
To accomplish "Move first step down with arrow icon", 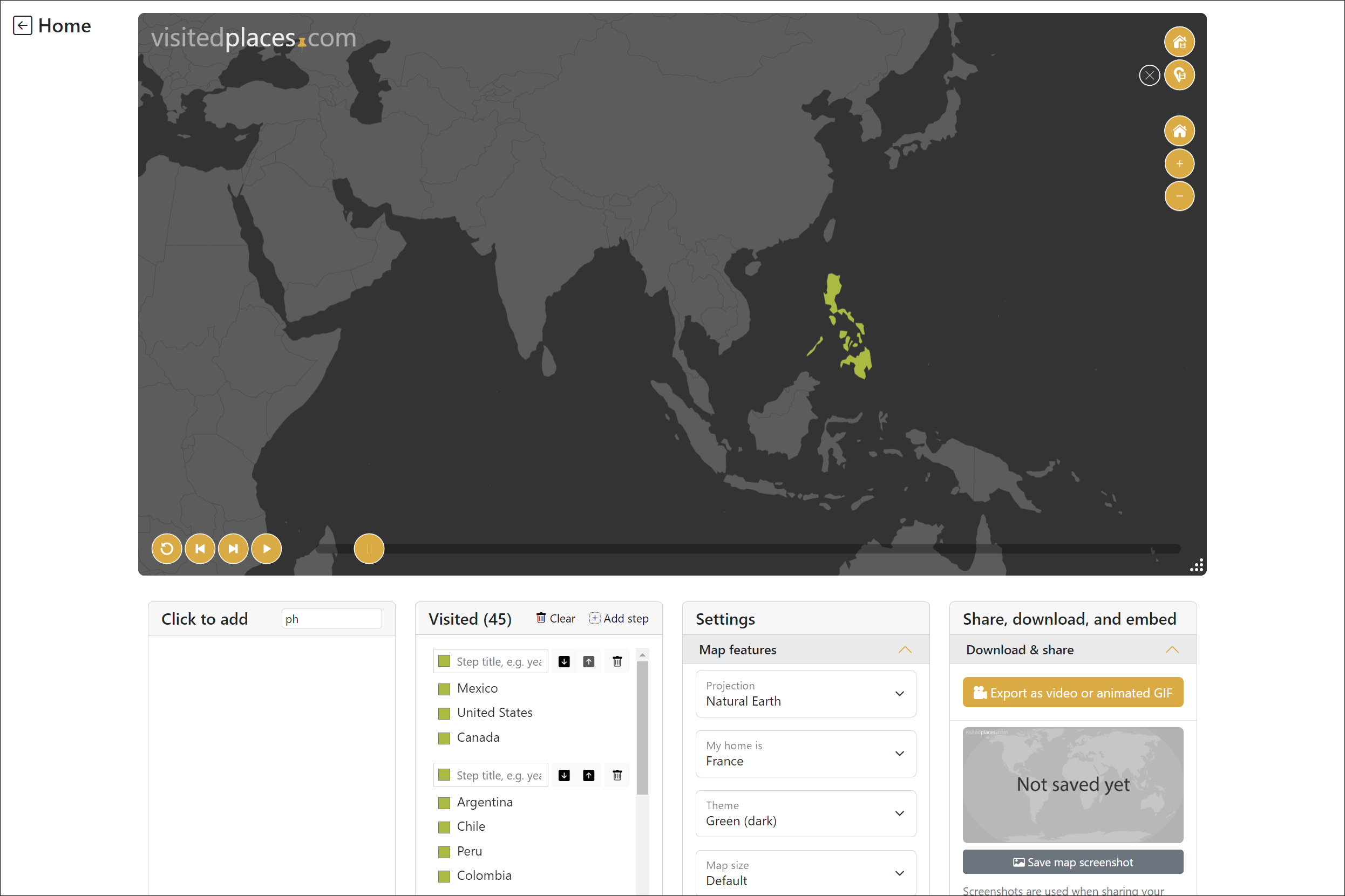I will point(563,661).
